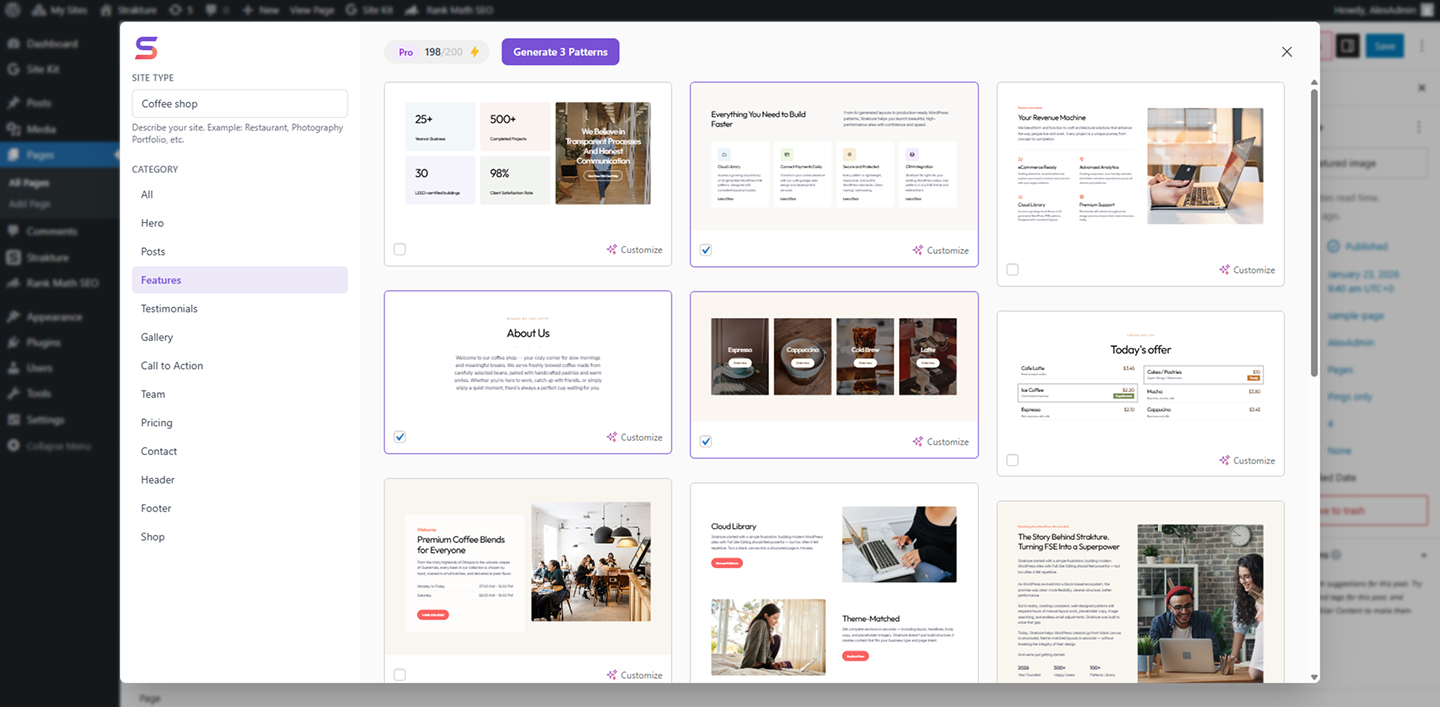Click the Pro 198/200 credits badge
Image resolution: width=1440 pixels, height=707 pixels.
pos(437,52)
